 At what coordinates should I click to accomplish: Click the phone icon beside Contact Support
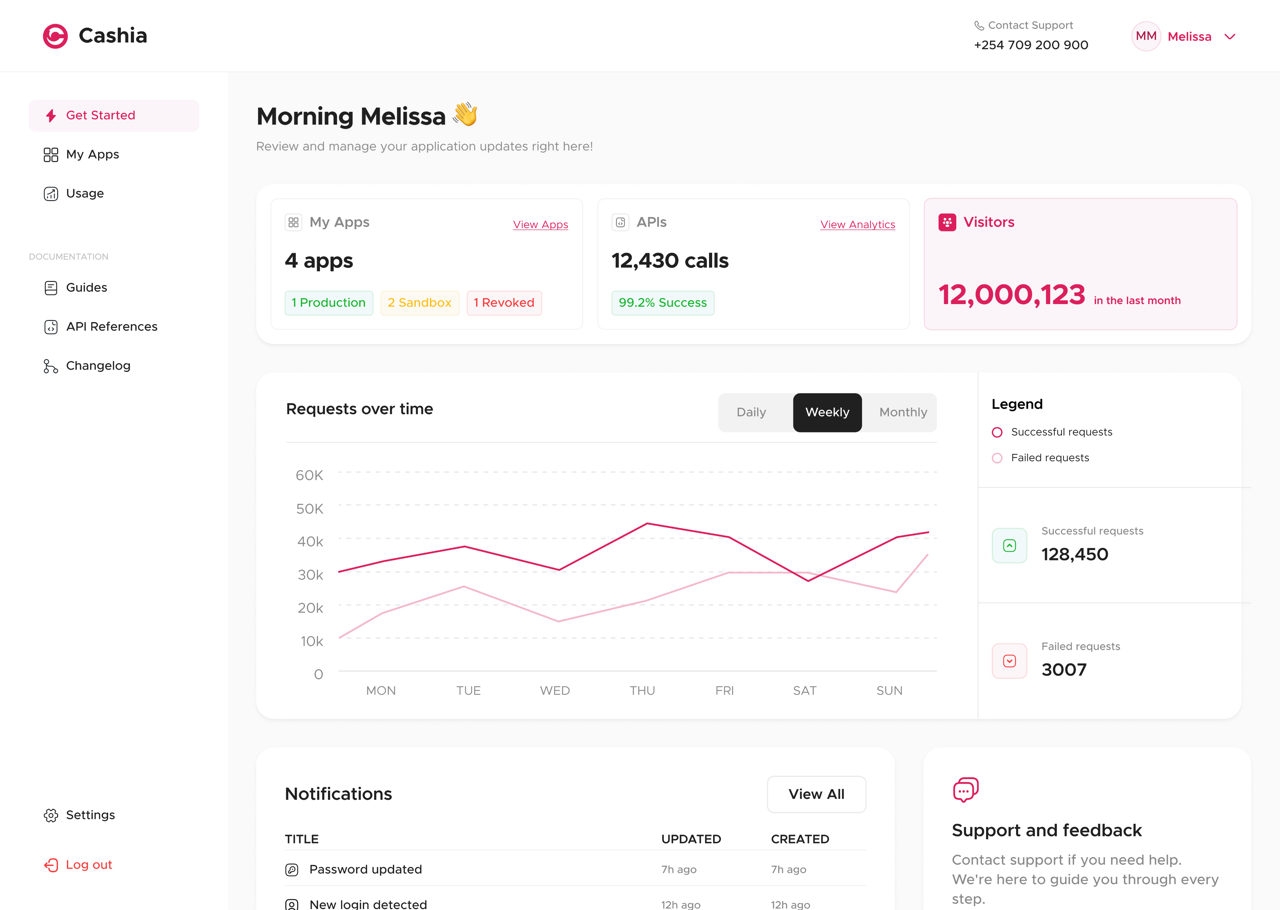(x=977, y=25)
